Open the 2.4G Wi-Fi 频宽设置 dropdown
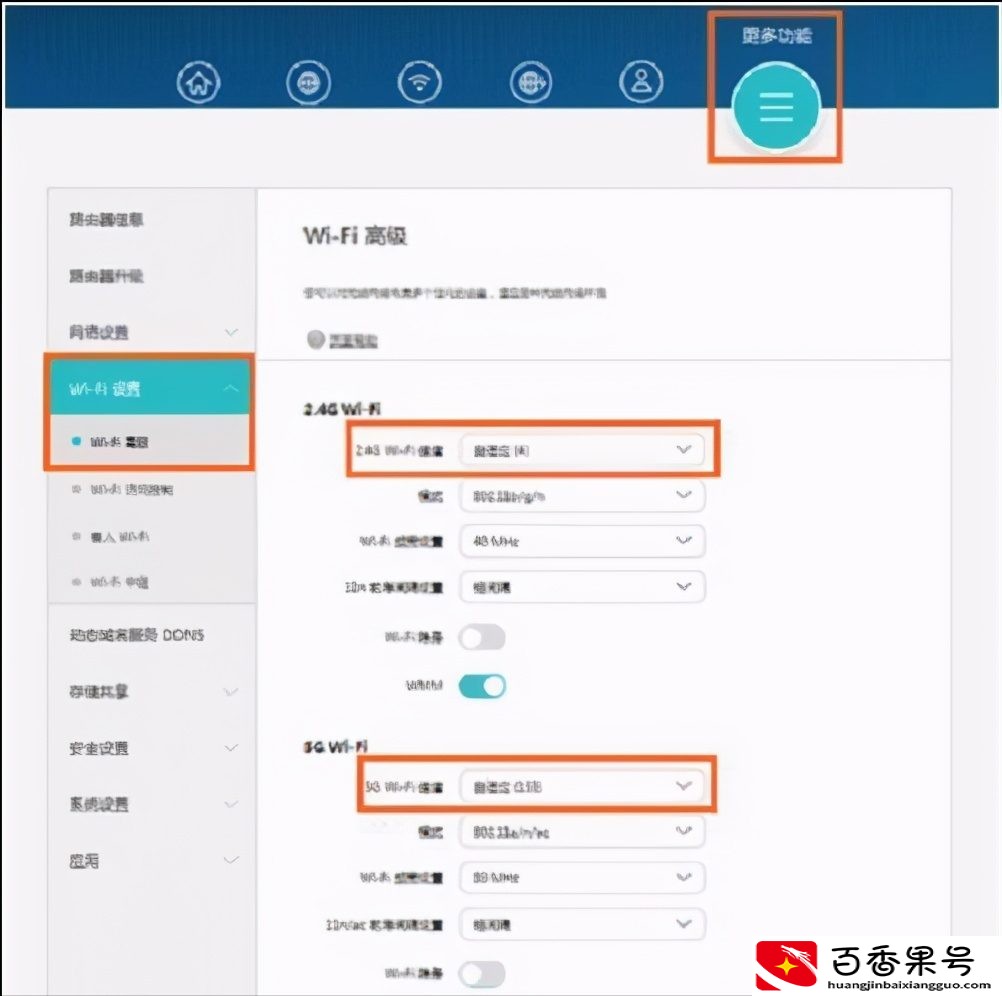This screenshot has width=1002, height=996. point(582,540)
